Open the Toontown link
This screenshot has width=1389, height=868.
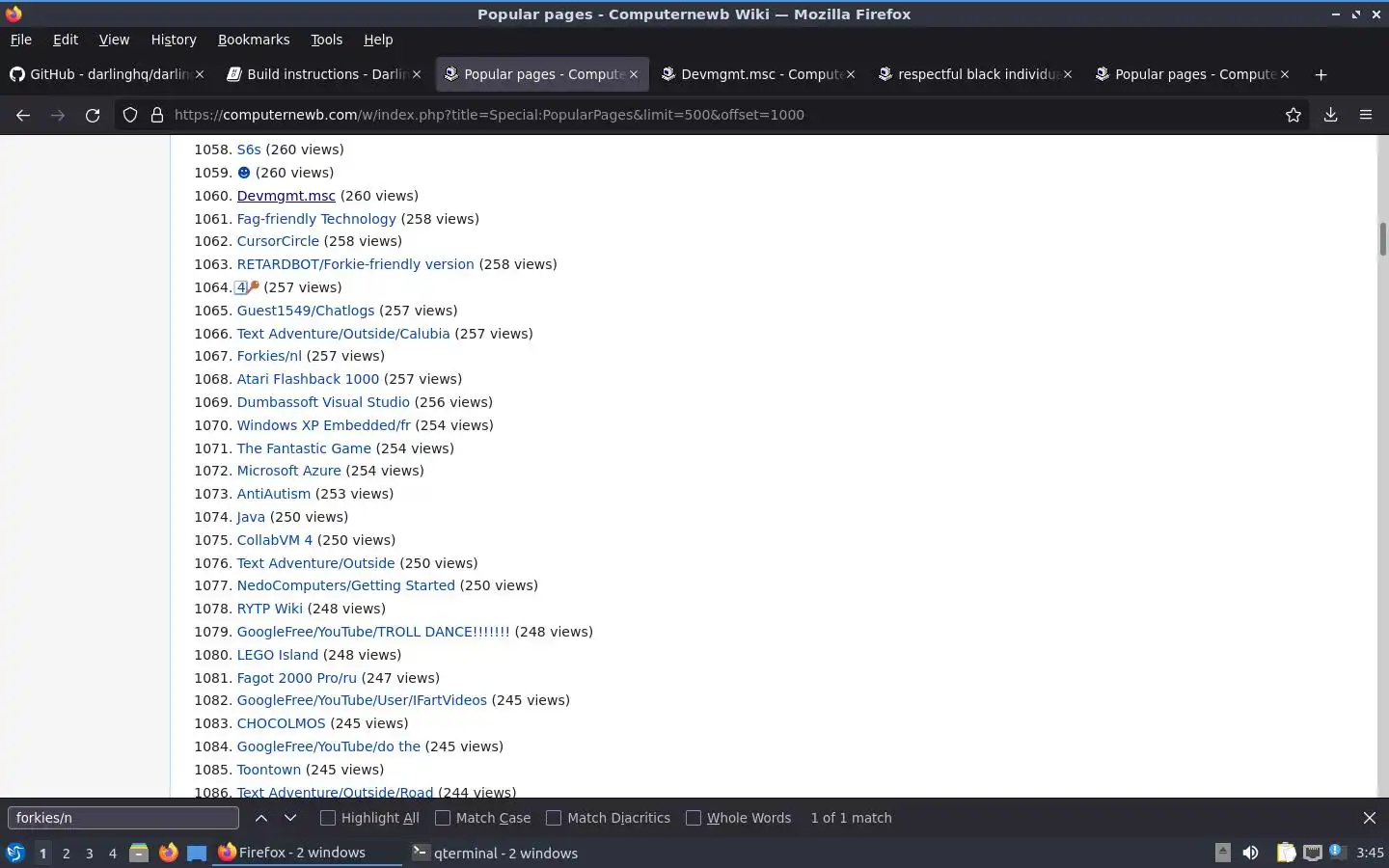pos(269,770)
